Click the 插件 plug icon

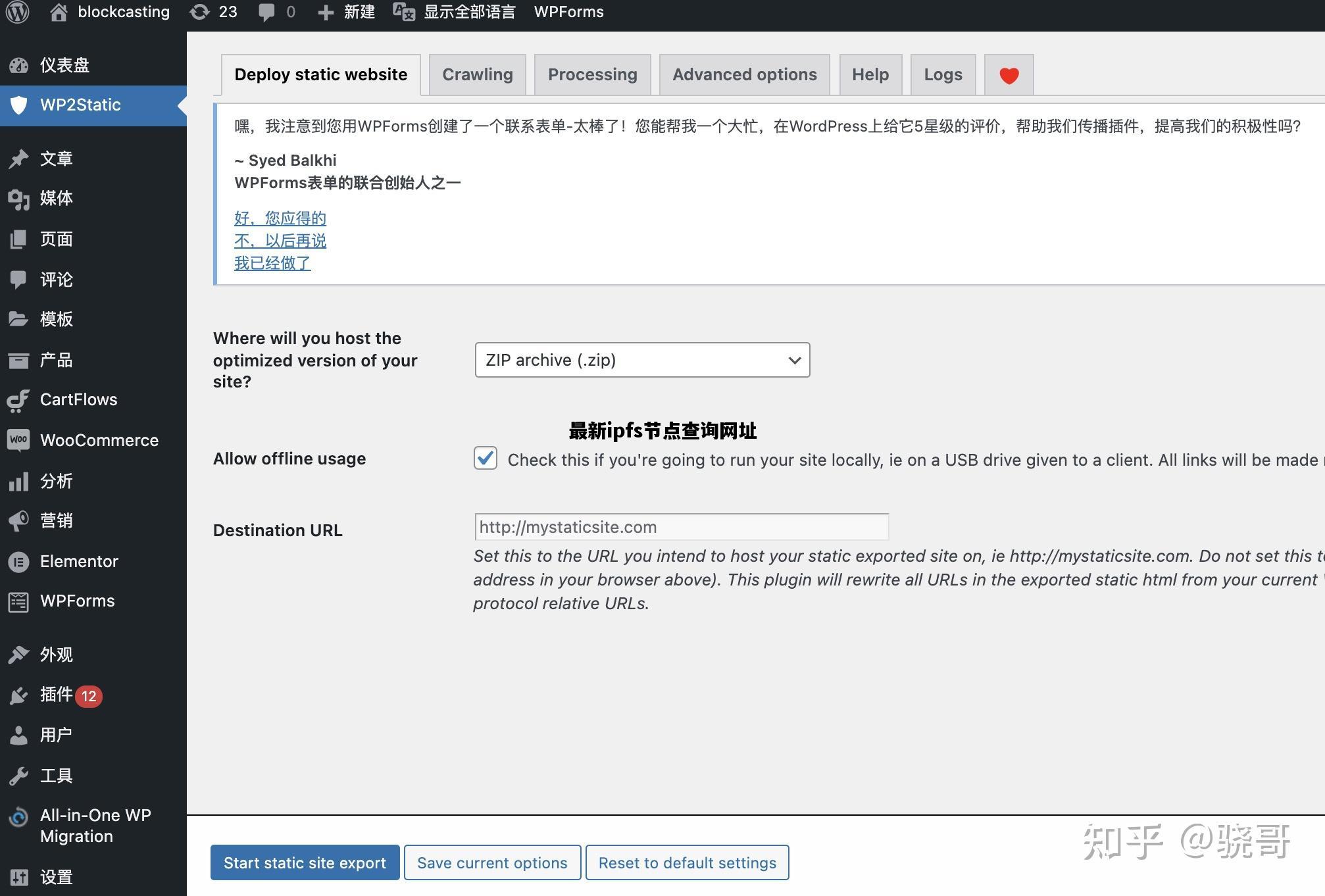click(x=18, y=695)
